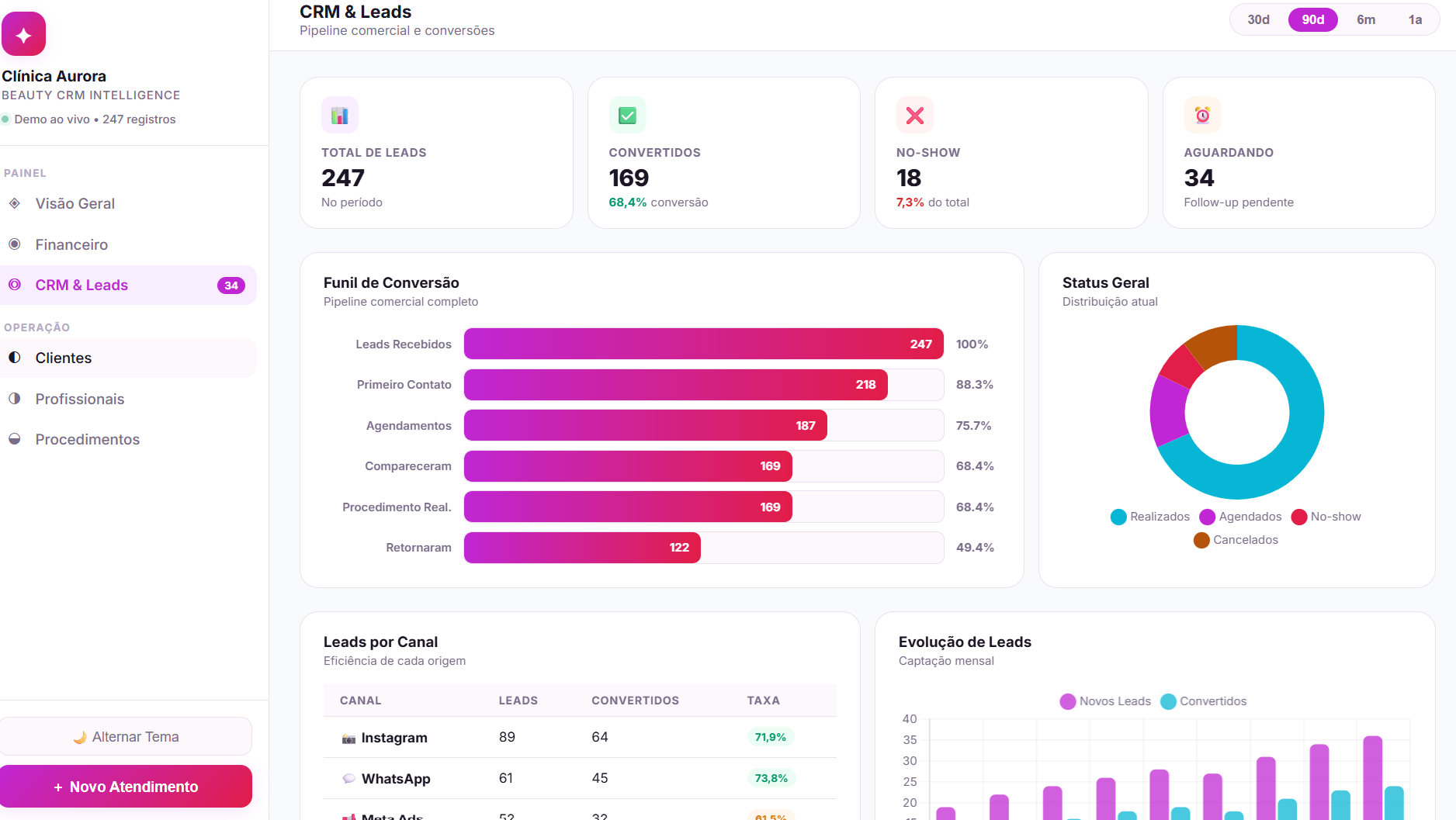Click the Visão Geral diamond icon
The image size is (1456, 820).
[x=15, y=203]
